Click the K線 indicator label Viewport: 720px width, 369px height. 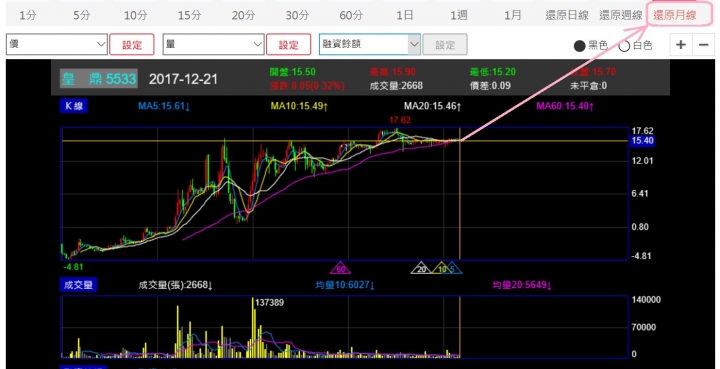pyautogui.click(x=73, y=106)
